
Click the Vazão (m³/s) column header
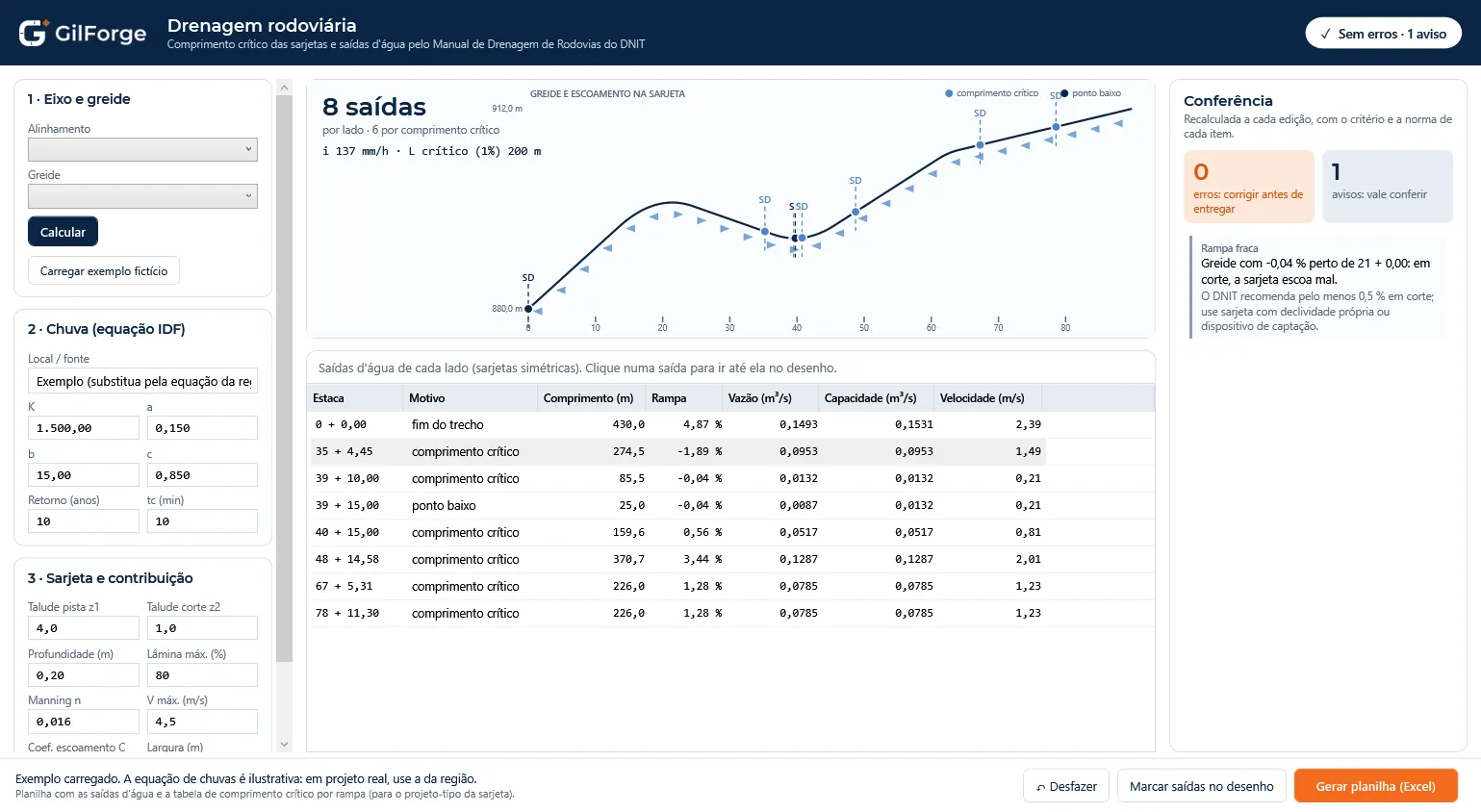coord(770,397)
